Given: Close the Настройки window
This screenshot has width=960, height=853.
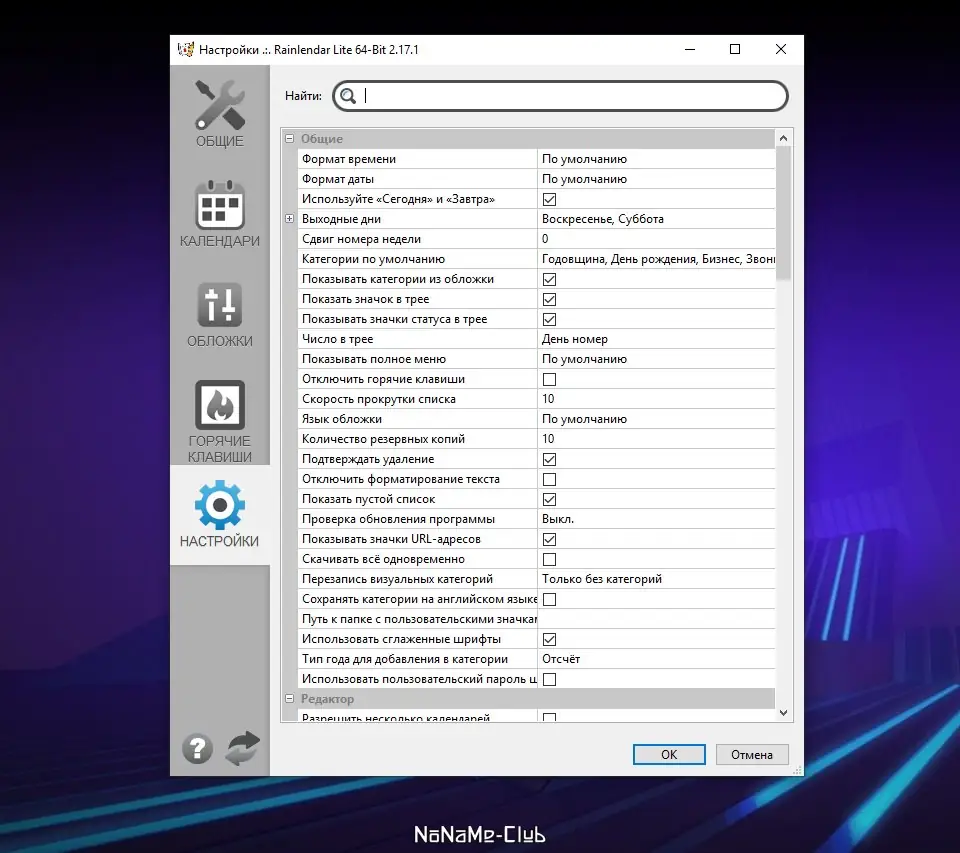Looking at the screenshot, I should coord(781,50).
